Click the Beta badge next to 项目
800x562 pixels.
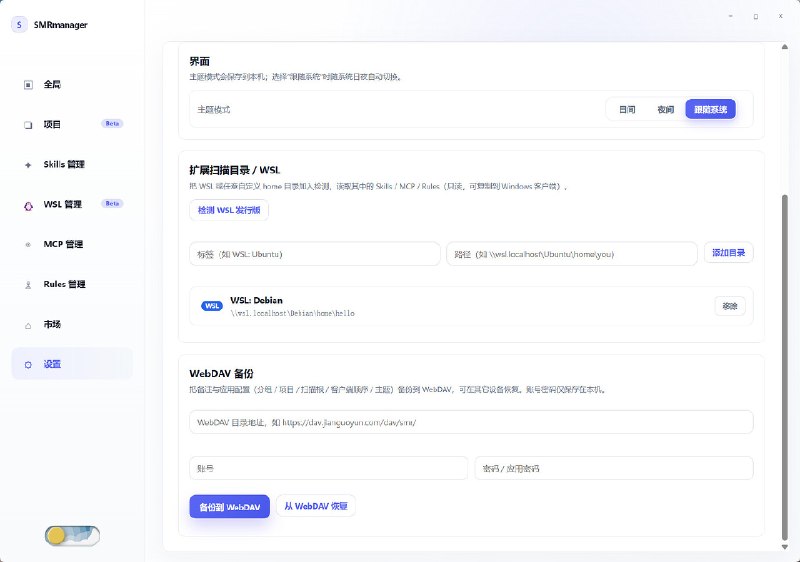point(112,123)
